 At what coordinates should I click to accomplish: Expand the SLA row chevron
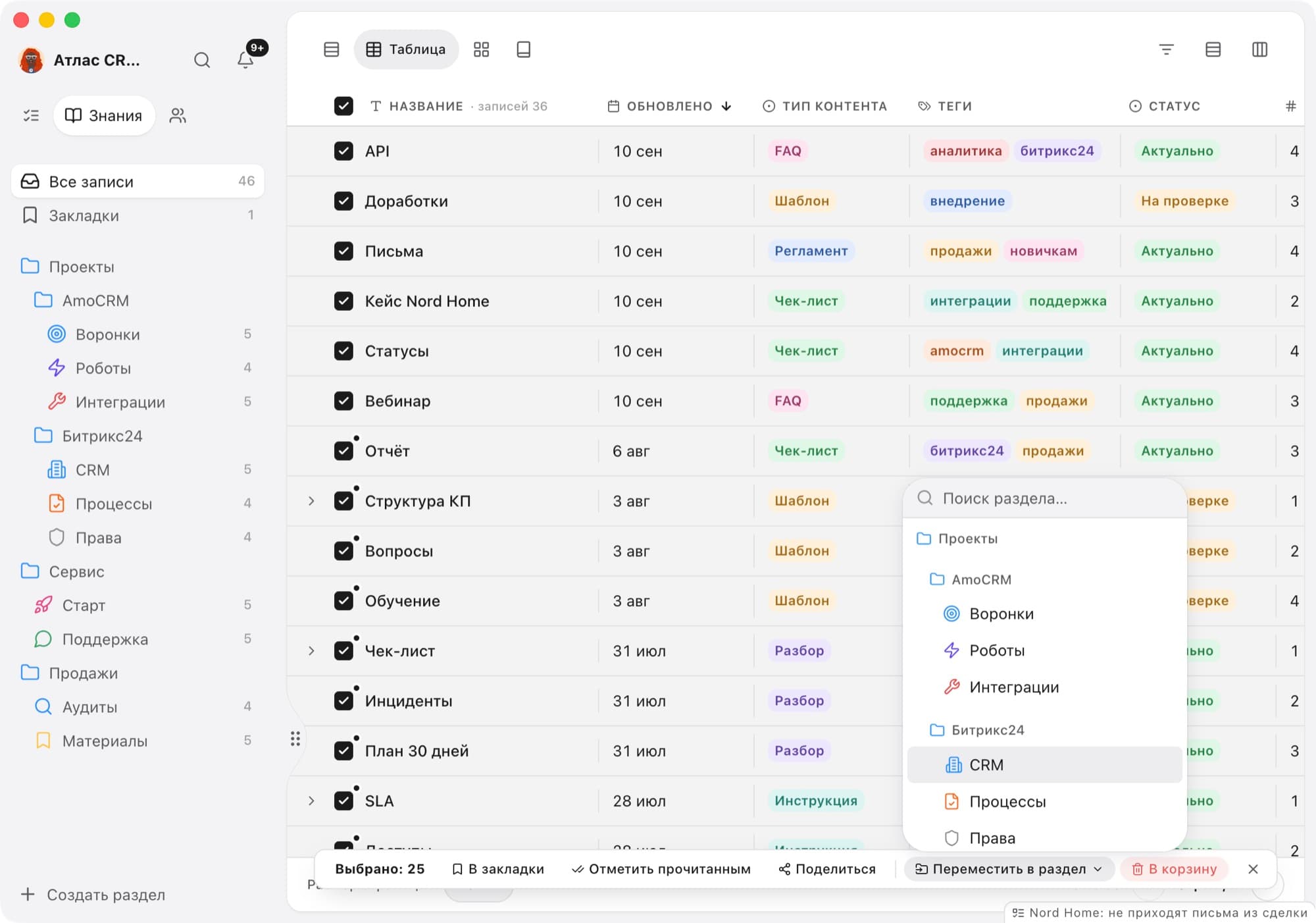(311, 801)
